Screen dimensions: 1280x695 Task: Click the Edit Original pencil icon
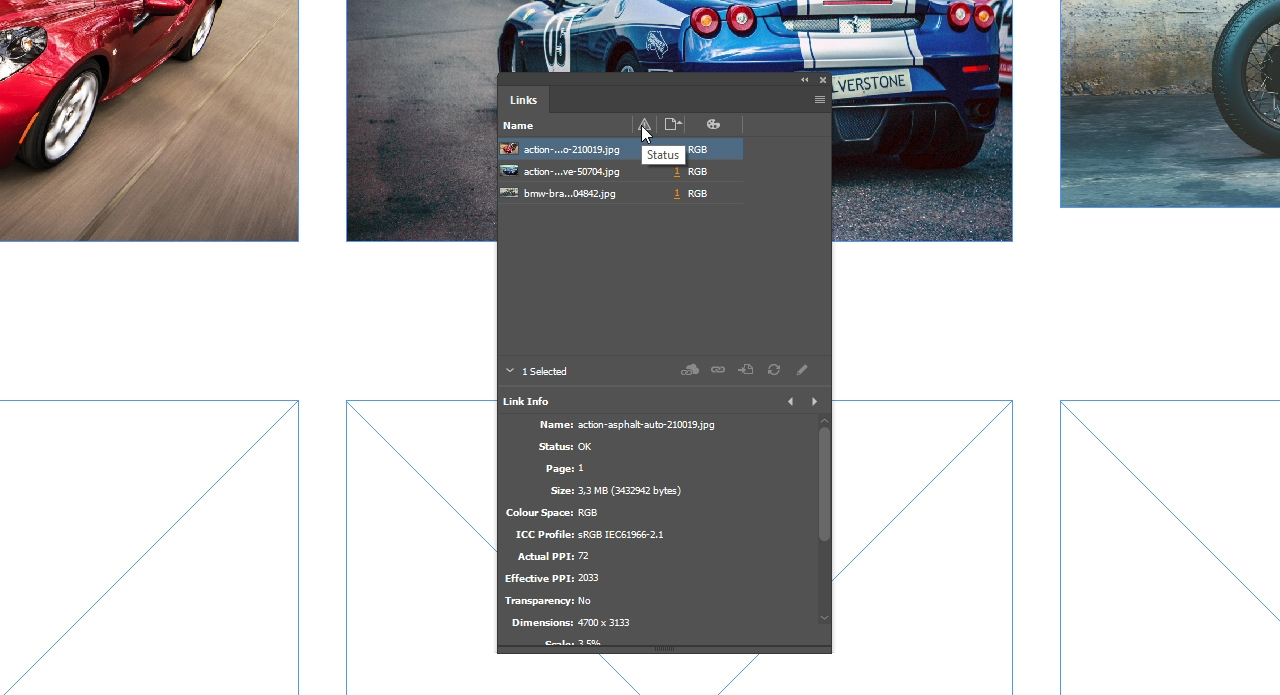coord(802,370)
